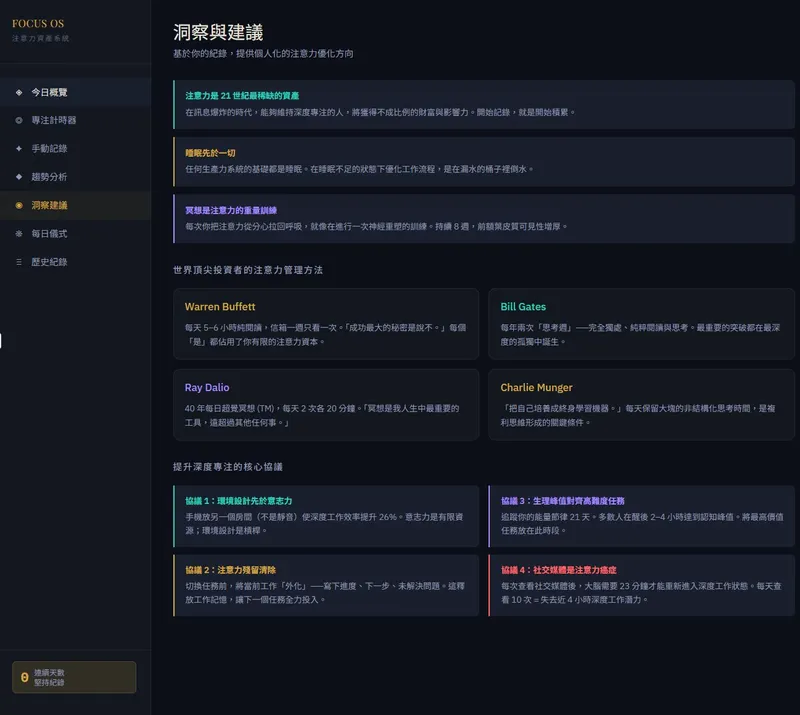This screenshot has height=715, width=800.
Task: Click the 洞察建議 orange dot icon
Action: [x=19, y=205]
